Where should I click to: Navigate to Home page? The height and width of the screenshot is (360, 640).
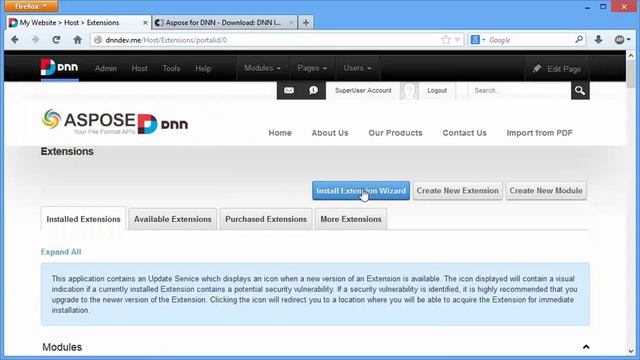[280, 133]
